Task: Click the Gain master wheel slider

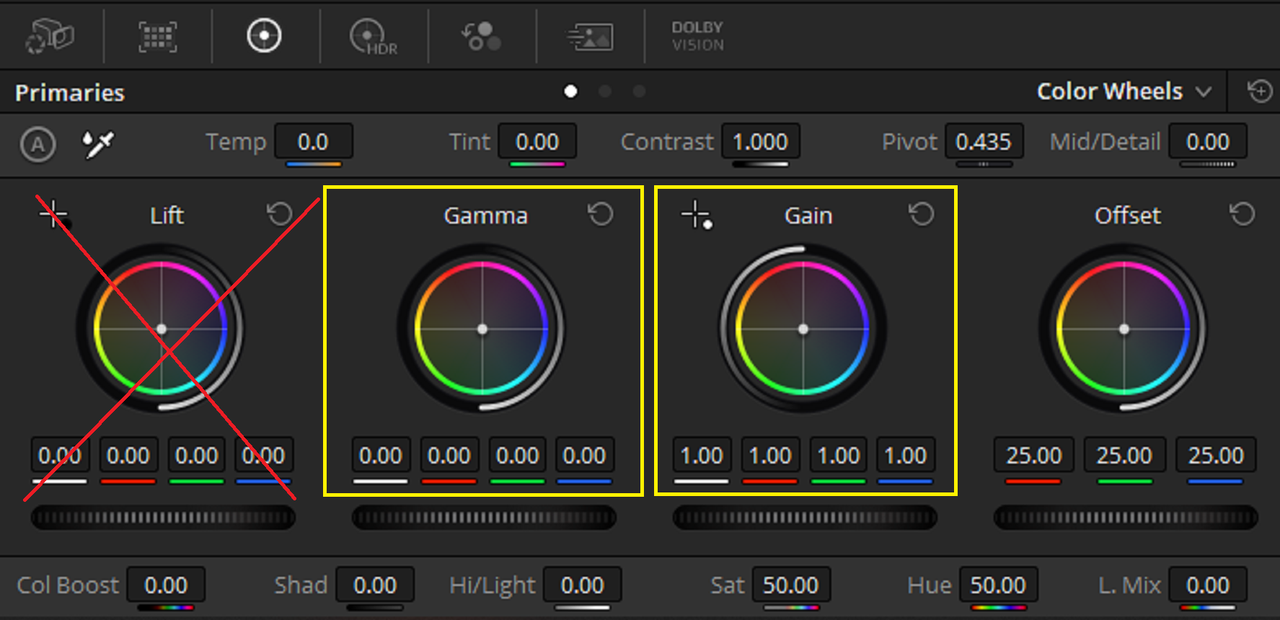Action: pyautogui.click(x=805, y=517)
